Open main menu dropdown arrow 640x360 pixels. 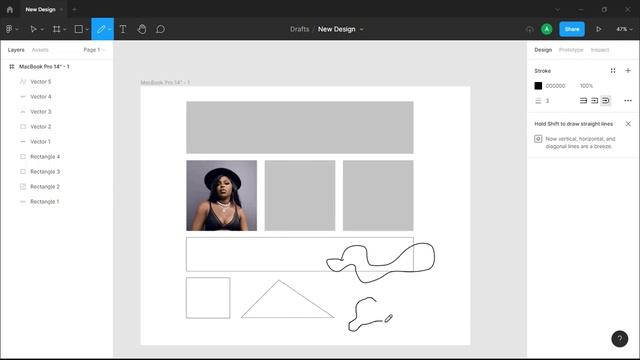pos(17,29)
